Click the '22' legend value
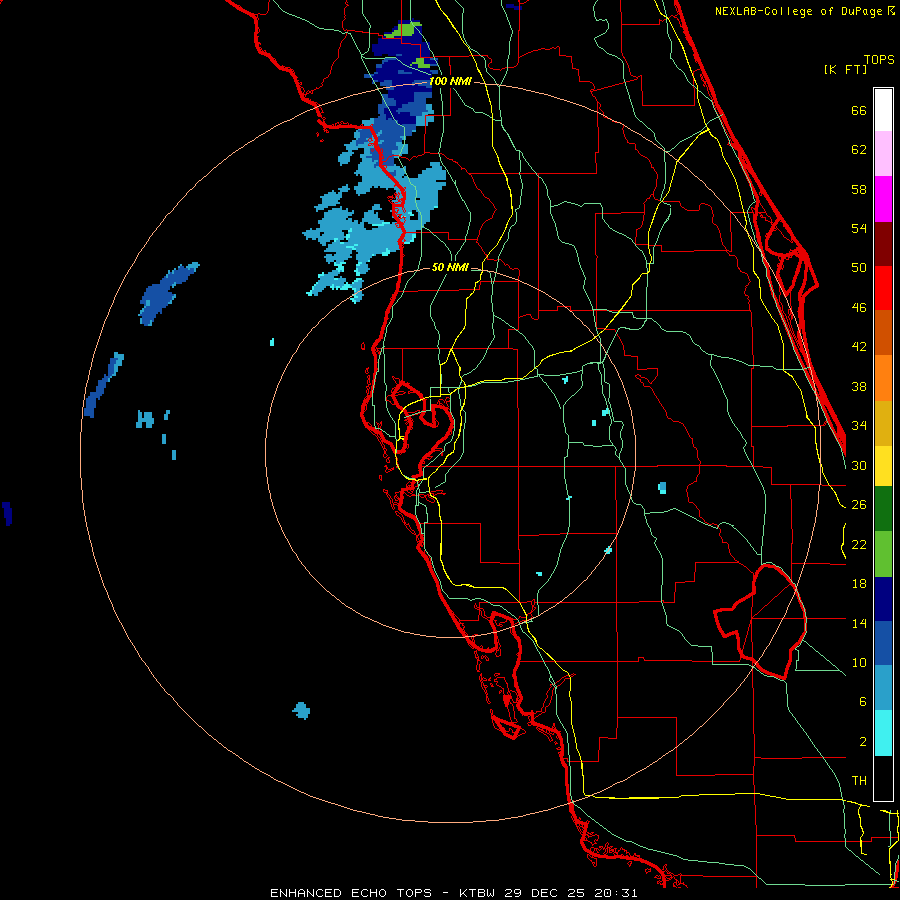This screenshot has height=900, width=900. click(859, 545)
